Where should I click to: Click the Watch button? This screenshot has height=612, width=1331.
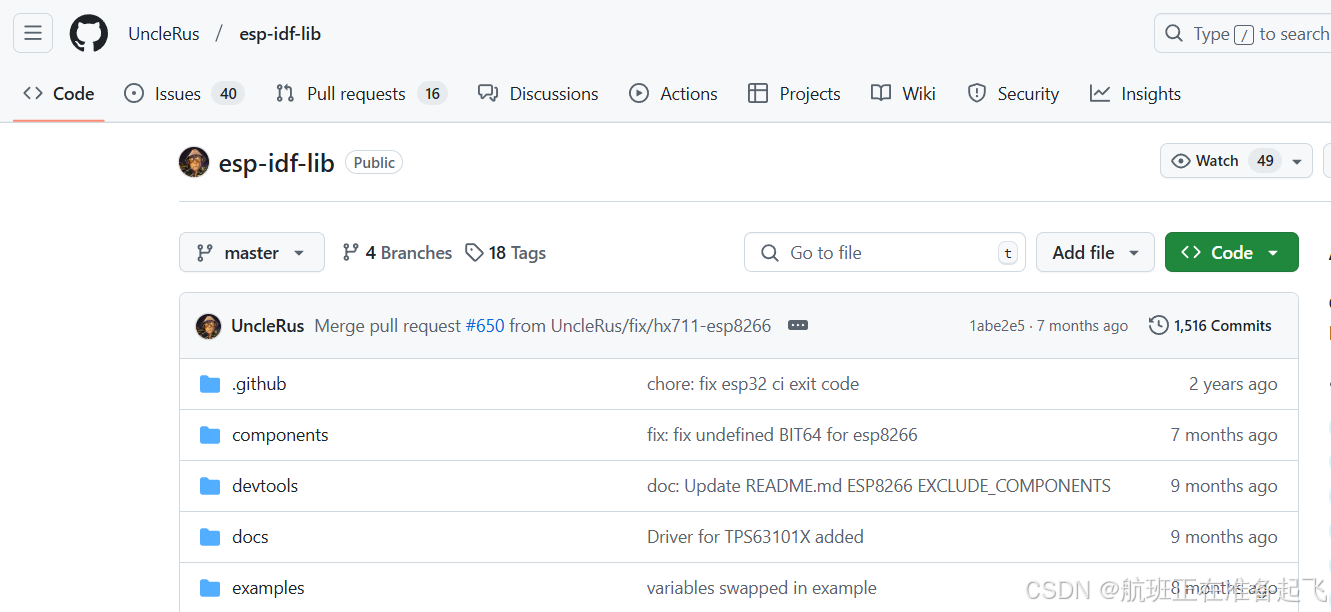1221,161
